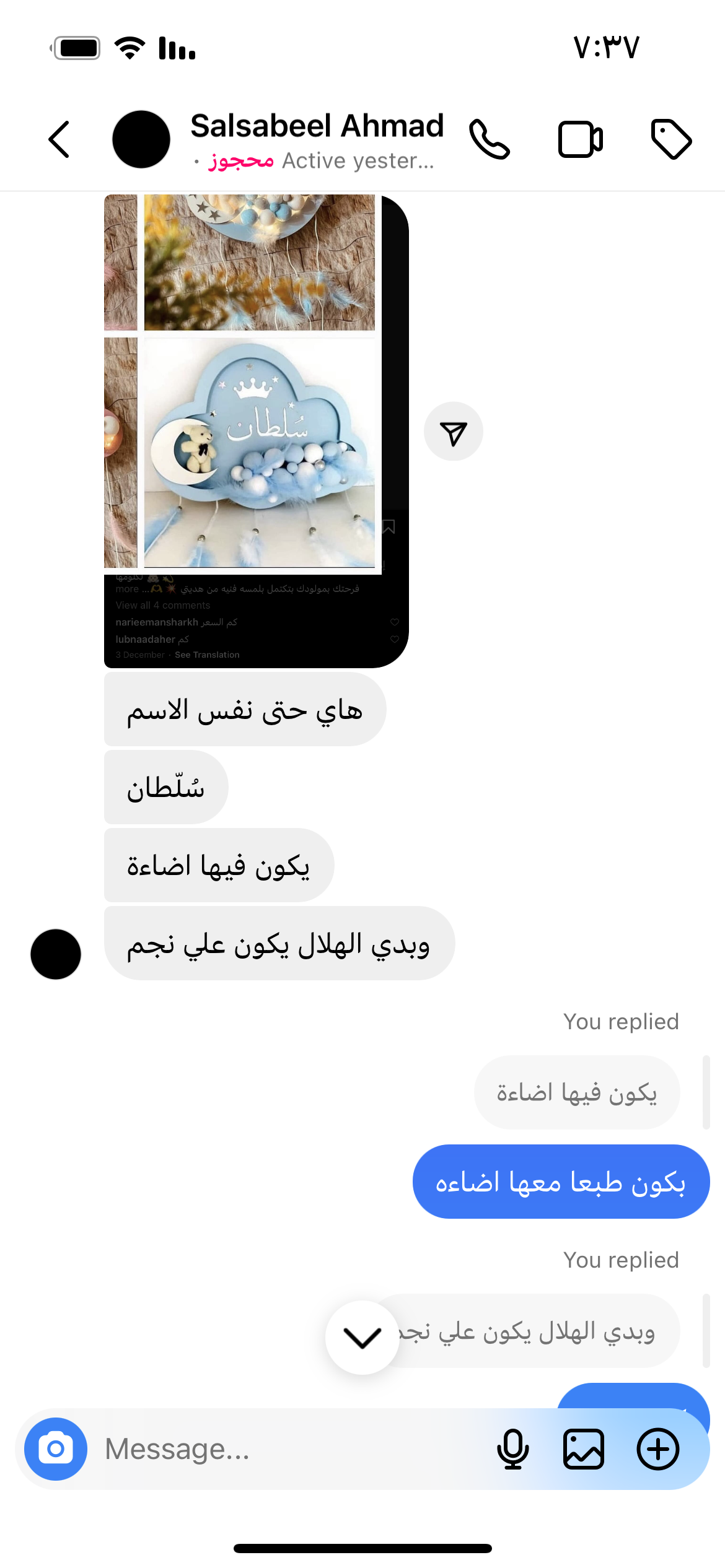Open the camera in message bar
This screenshot has width=725, height=1568.
tap(56, 1449)
